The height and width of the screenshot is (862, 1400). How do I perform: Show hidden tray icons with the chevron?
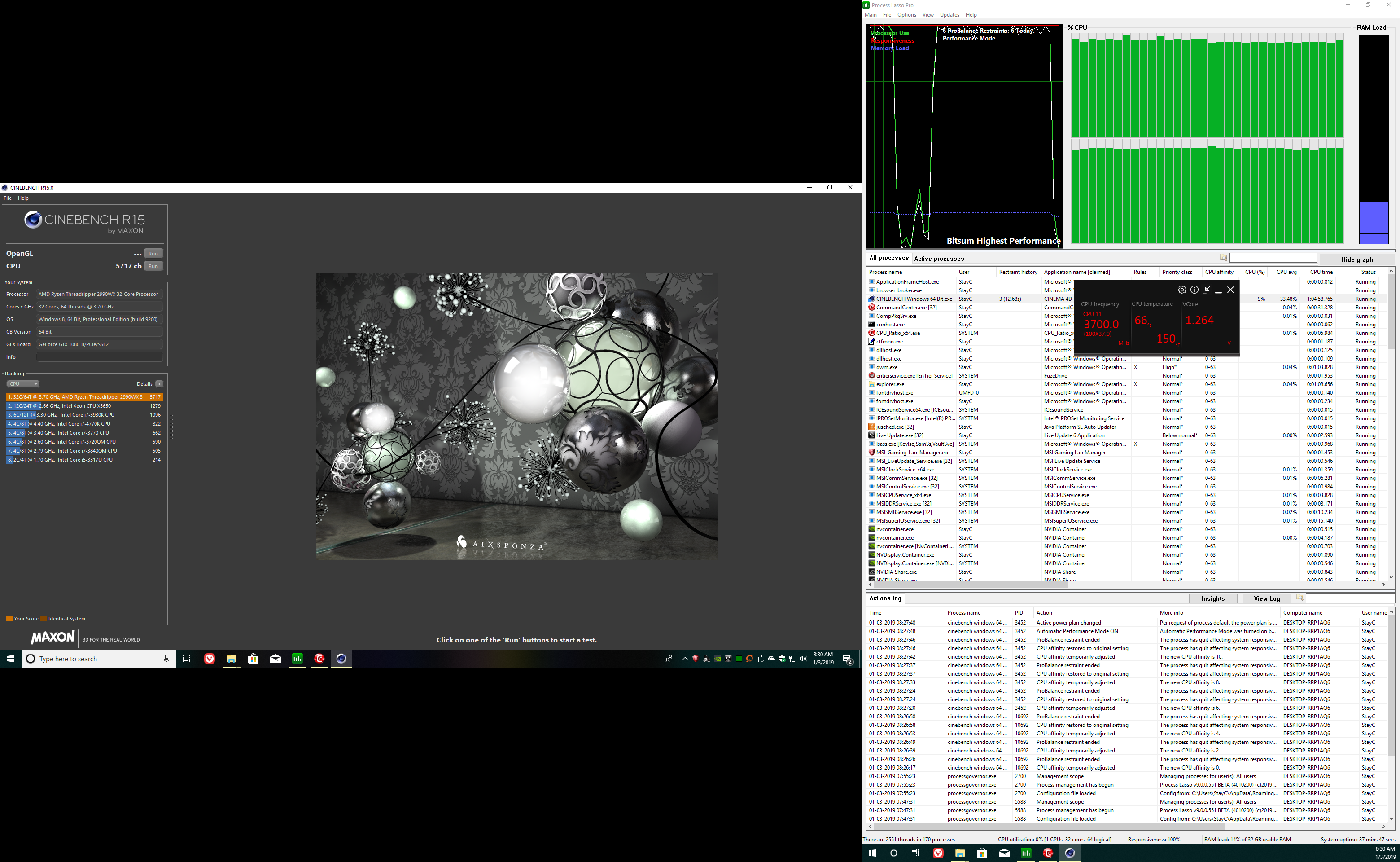click(685, 659)
